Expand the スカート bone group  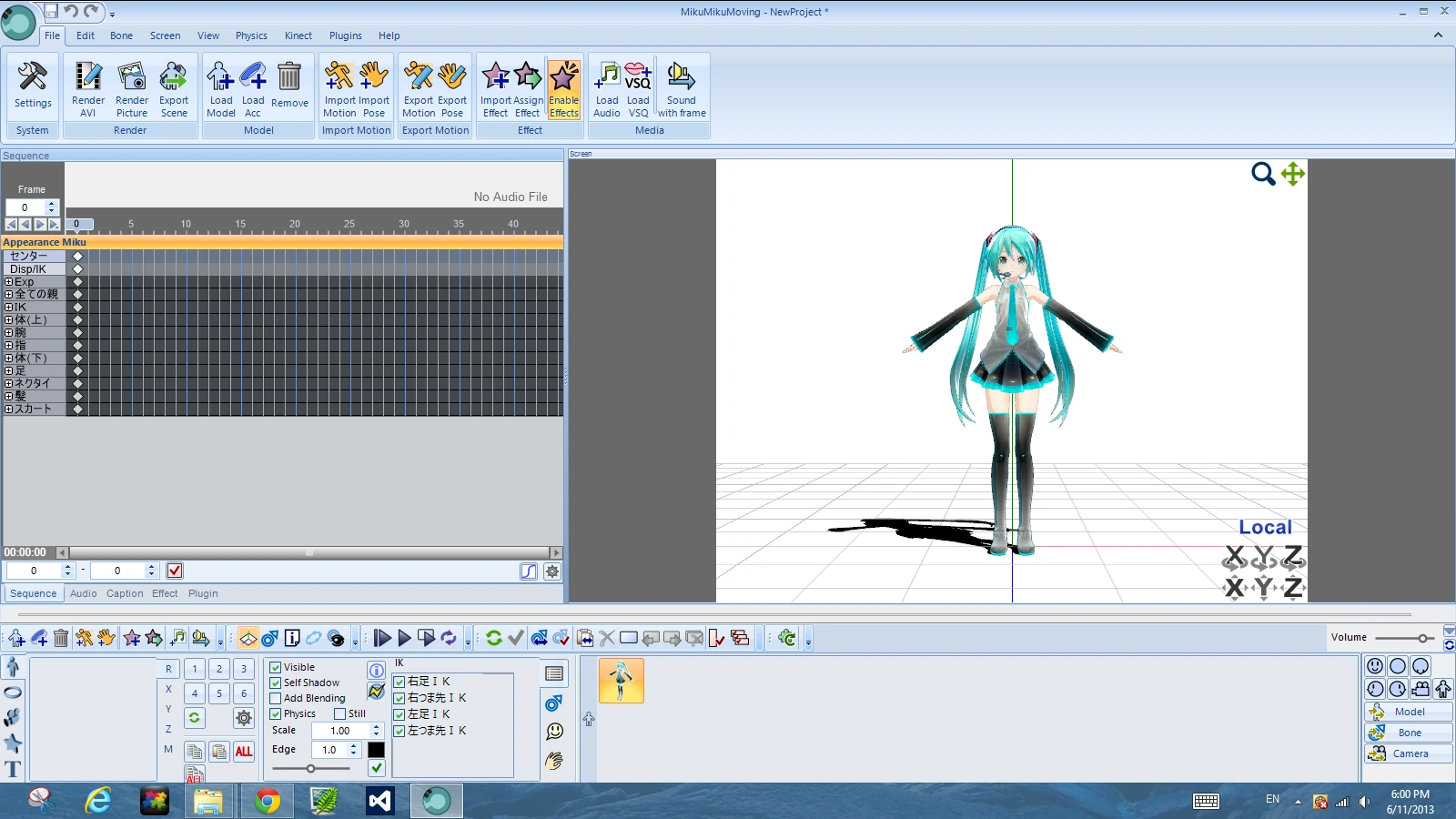click(x=9, y=409)
